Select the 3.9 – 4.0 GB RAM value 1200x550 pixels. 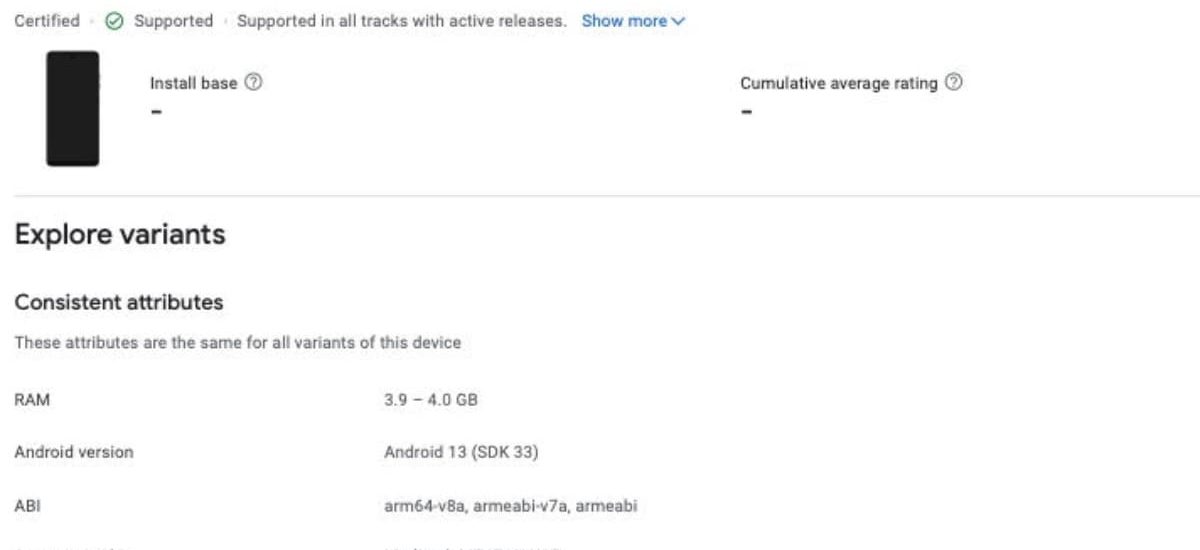click(431, 400)
